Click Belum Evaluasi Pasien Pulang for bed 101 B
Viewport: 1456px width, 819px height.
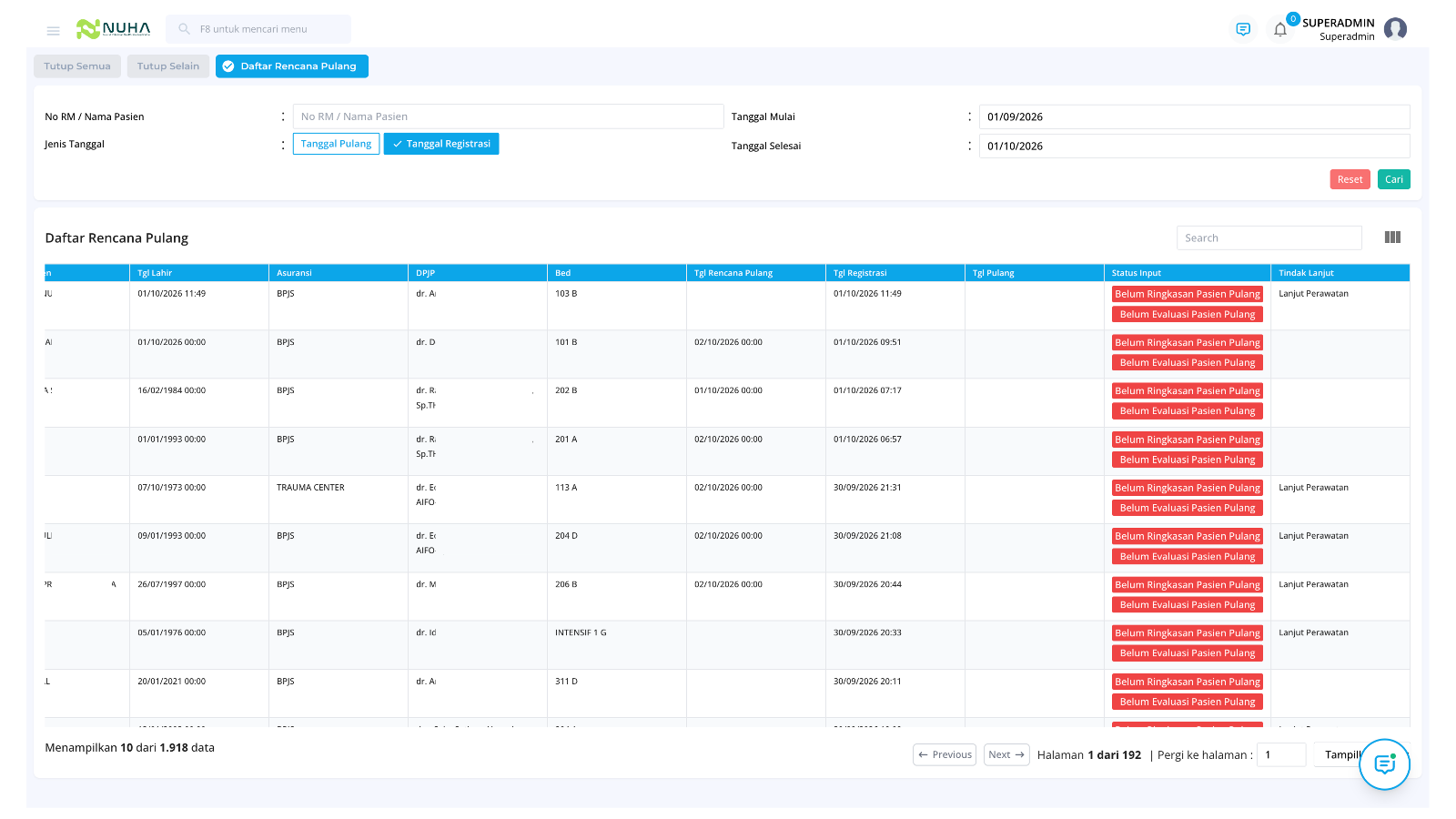click(1188, 362)
